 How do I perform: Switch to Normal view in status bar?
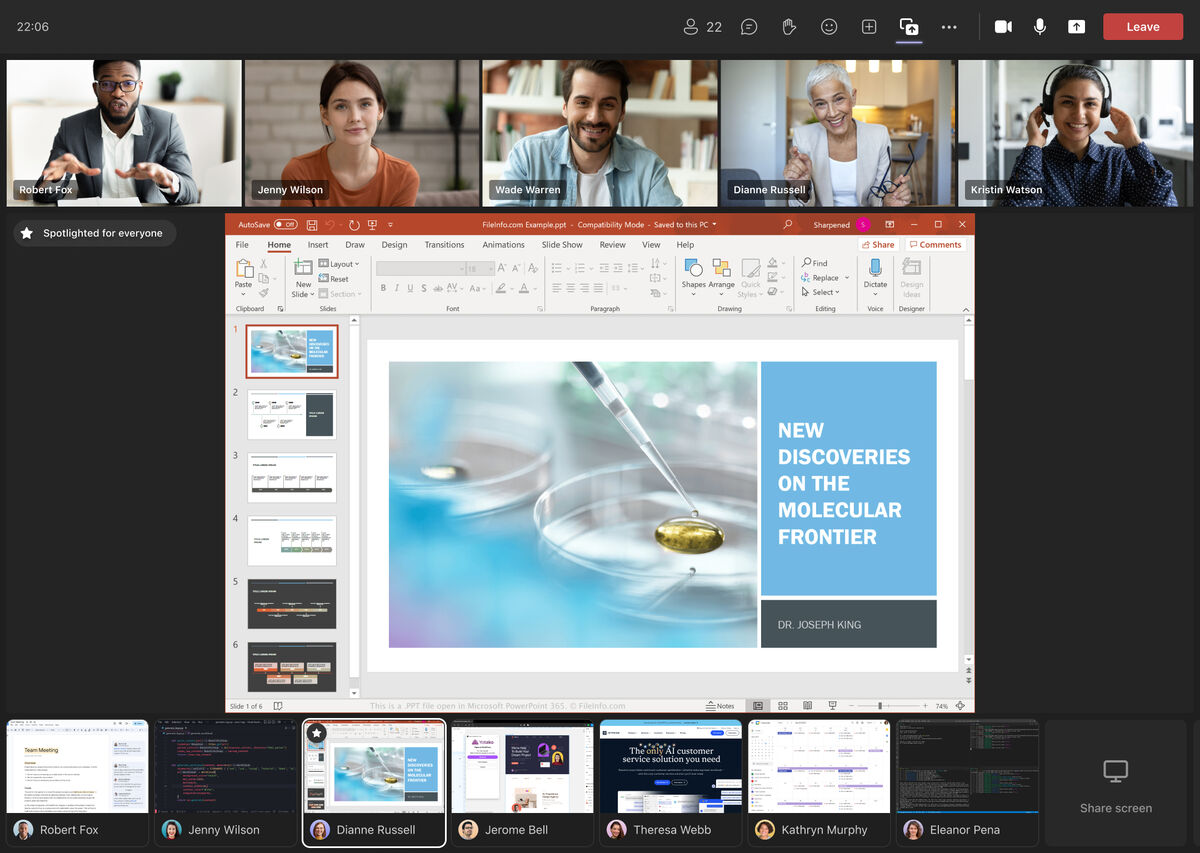[x=759, y=706]
